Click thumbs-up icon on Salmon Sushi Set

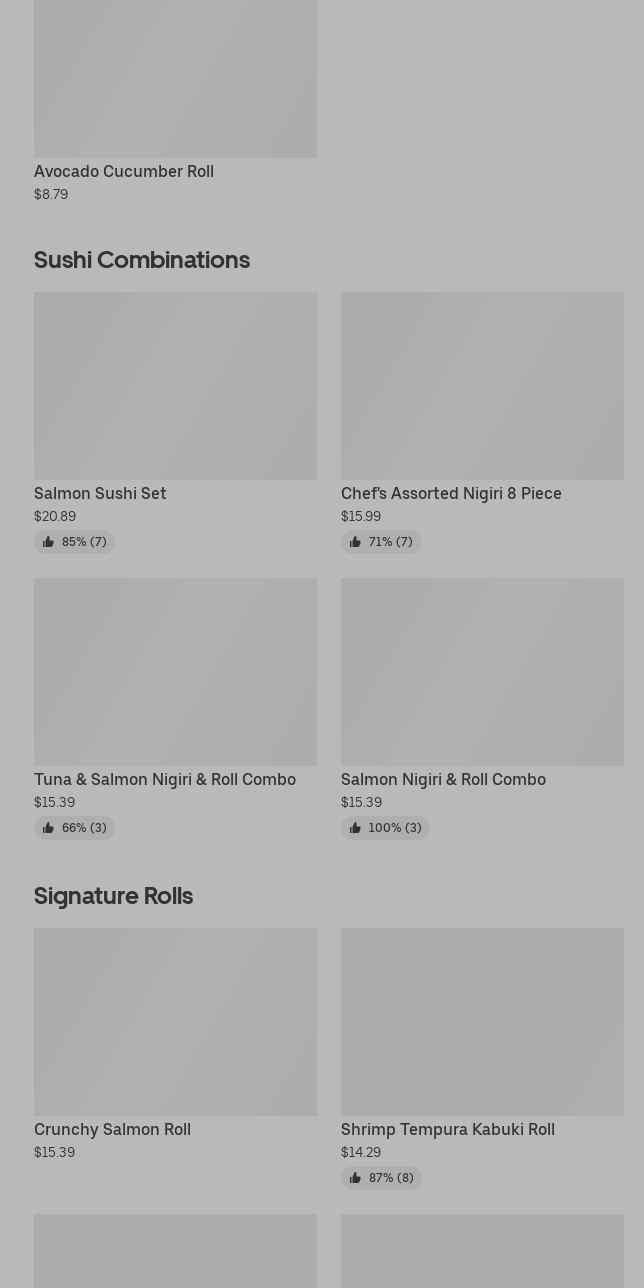(x=48, y=542)
